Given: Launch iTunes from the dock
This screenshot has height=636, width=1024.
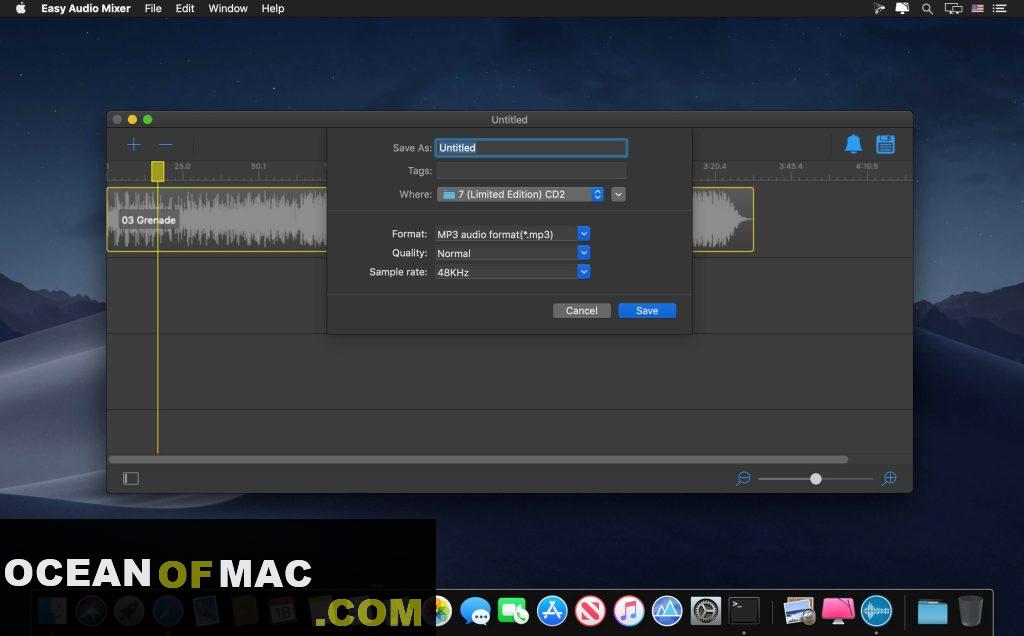Looking at the screenshot, I should pyautogui.click(x=629, y=612).
